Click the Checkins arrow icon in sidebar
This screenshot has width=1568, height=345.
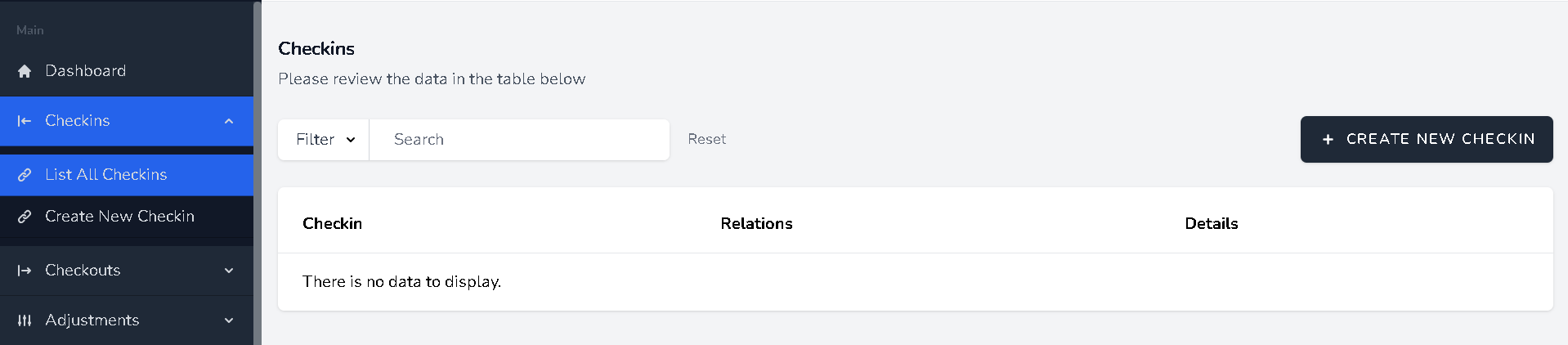click(25, 121)
